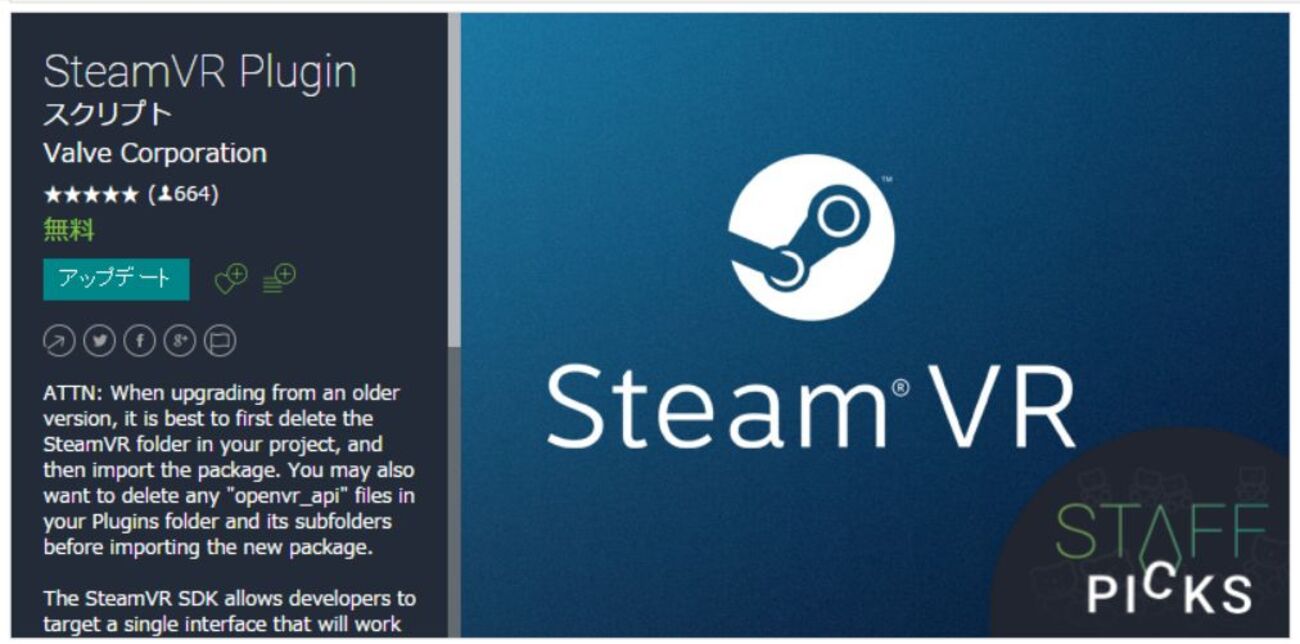Add asset to wishlist with heart icon

[x=230, y=279]
